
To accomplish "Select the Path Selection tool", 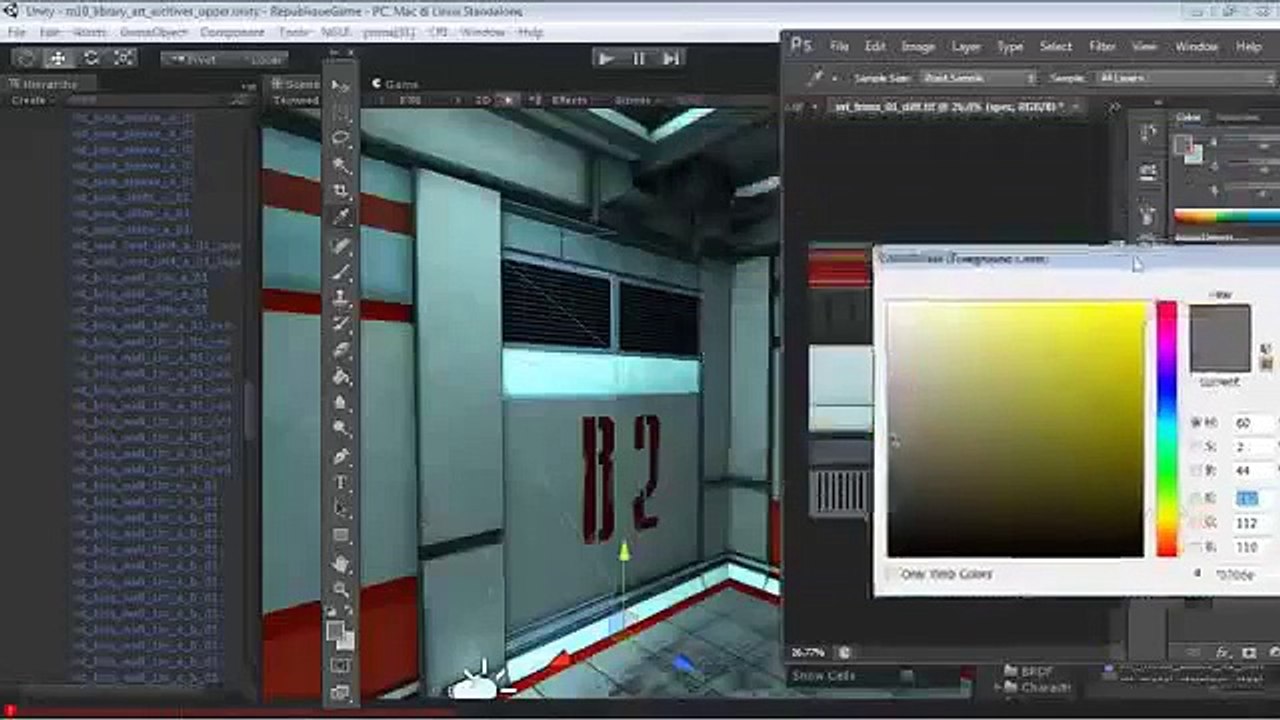I will [341, 509].
